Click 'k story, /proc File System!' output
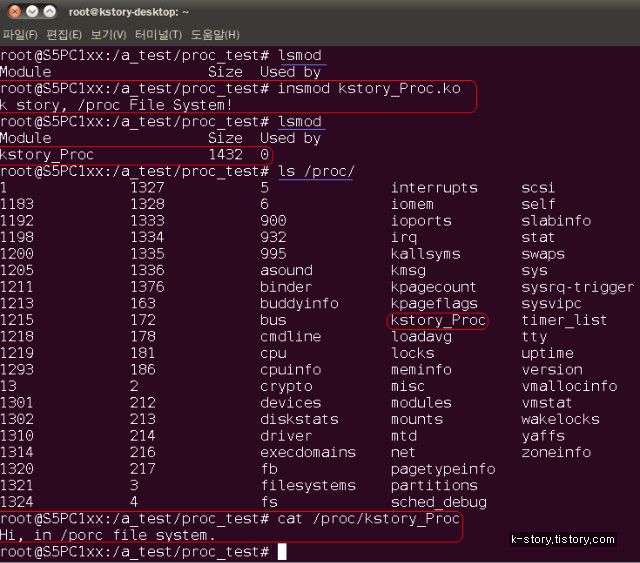This screenshot has height=563, width=640. (x=116, y=105)
